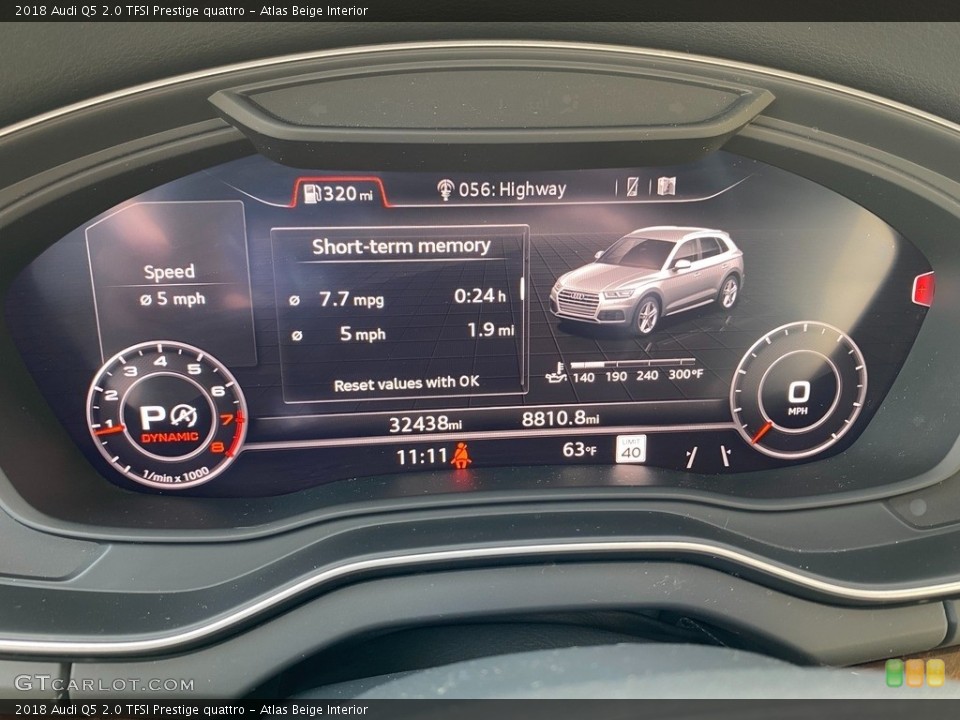Tap the 32438 mi odometer reading

click(x=426, y=424)
